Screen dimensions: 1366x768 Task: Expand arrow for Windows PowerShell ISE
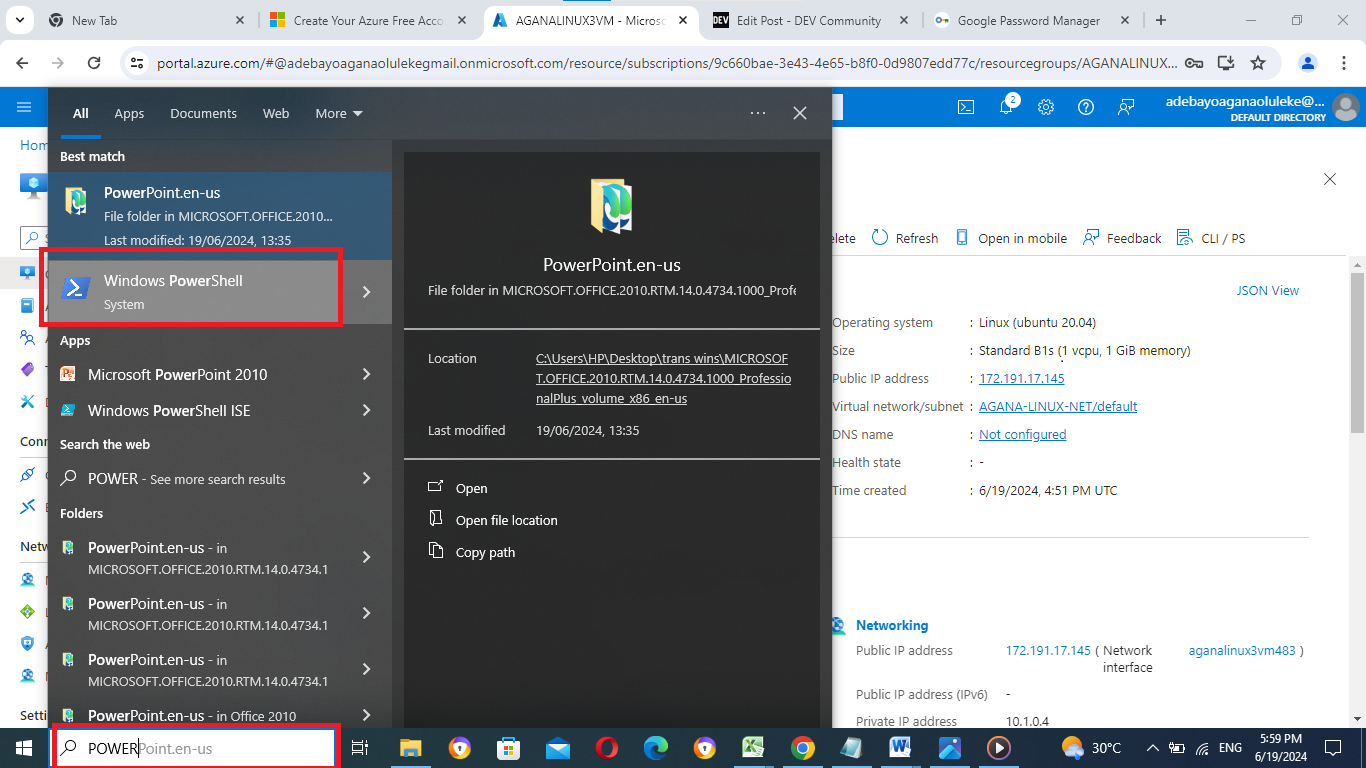[x=366, y=410]
